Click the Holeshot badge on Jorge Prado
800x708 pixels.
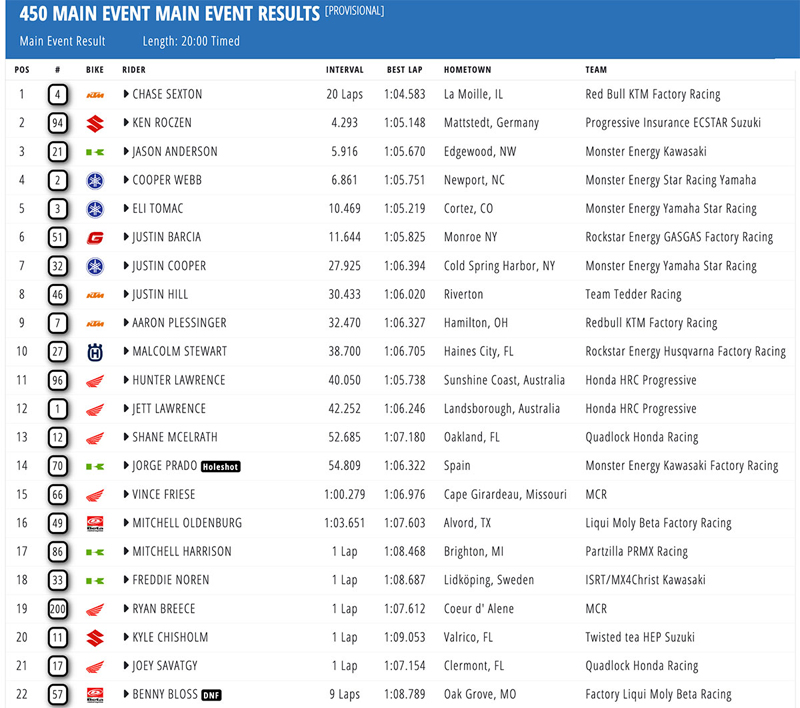(x=219, y=466)
